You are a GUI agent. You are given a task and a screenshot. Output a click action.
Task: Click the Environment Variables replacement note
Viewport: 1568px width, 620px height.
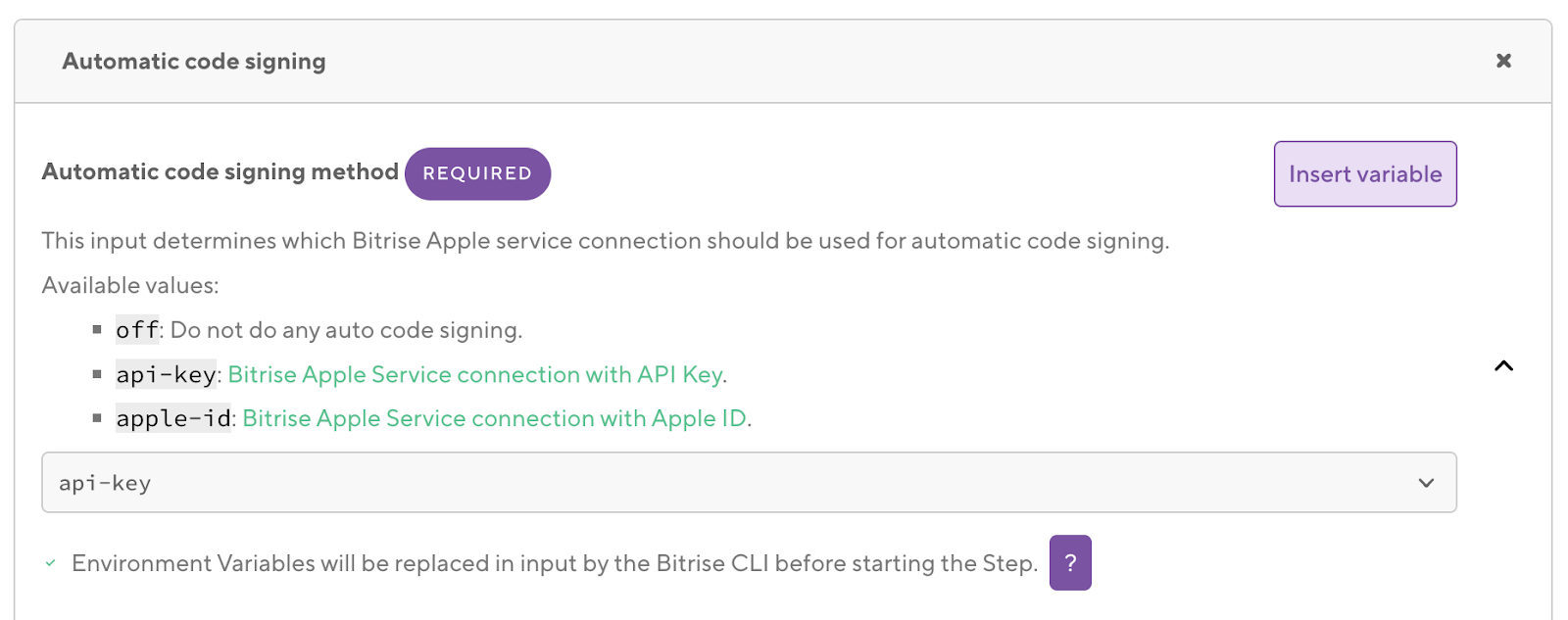point(554,564)
